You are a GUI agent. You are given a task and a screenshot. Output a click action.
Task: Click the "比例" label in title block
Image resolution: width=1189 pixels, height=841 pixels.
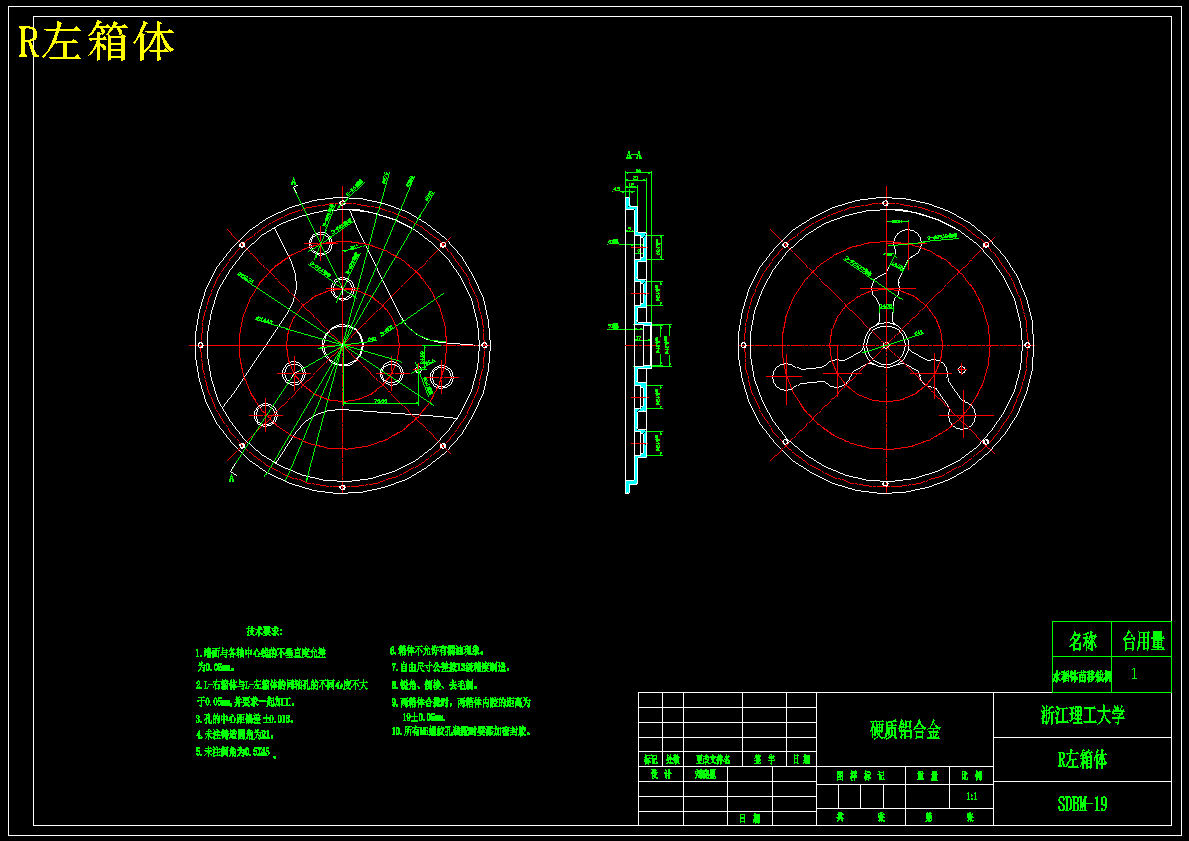point(971,776)
